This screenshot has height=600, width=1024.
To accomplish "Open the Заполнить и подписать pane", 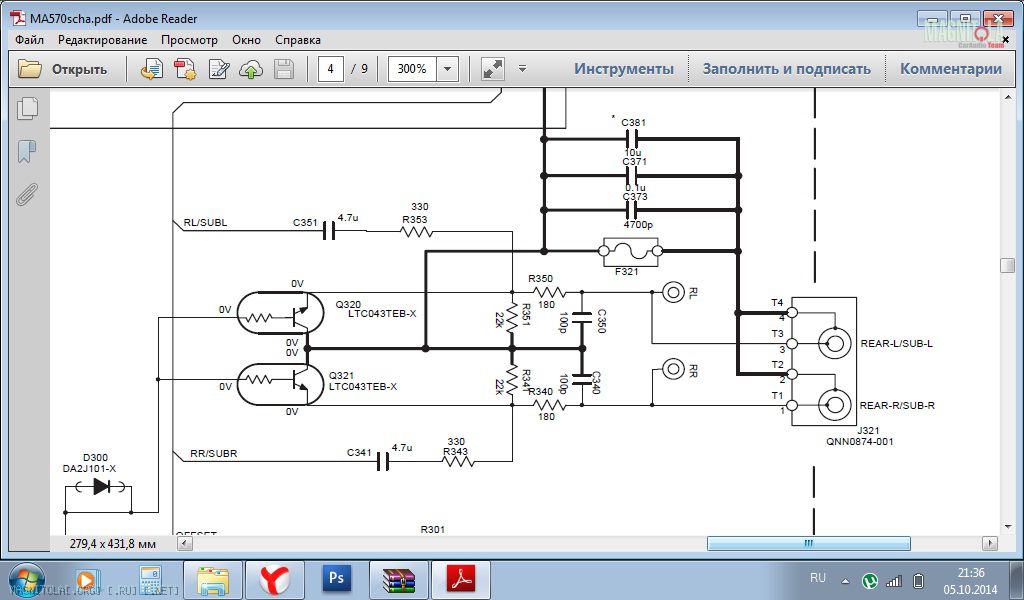I will [x=786, y=69].
